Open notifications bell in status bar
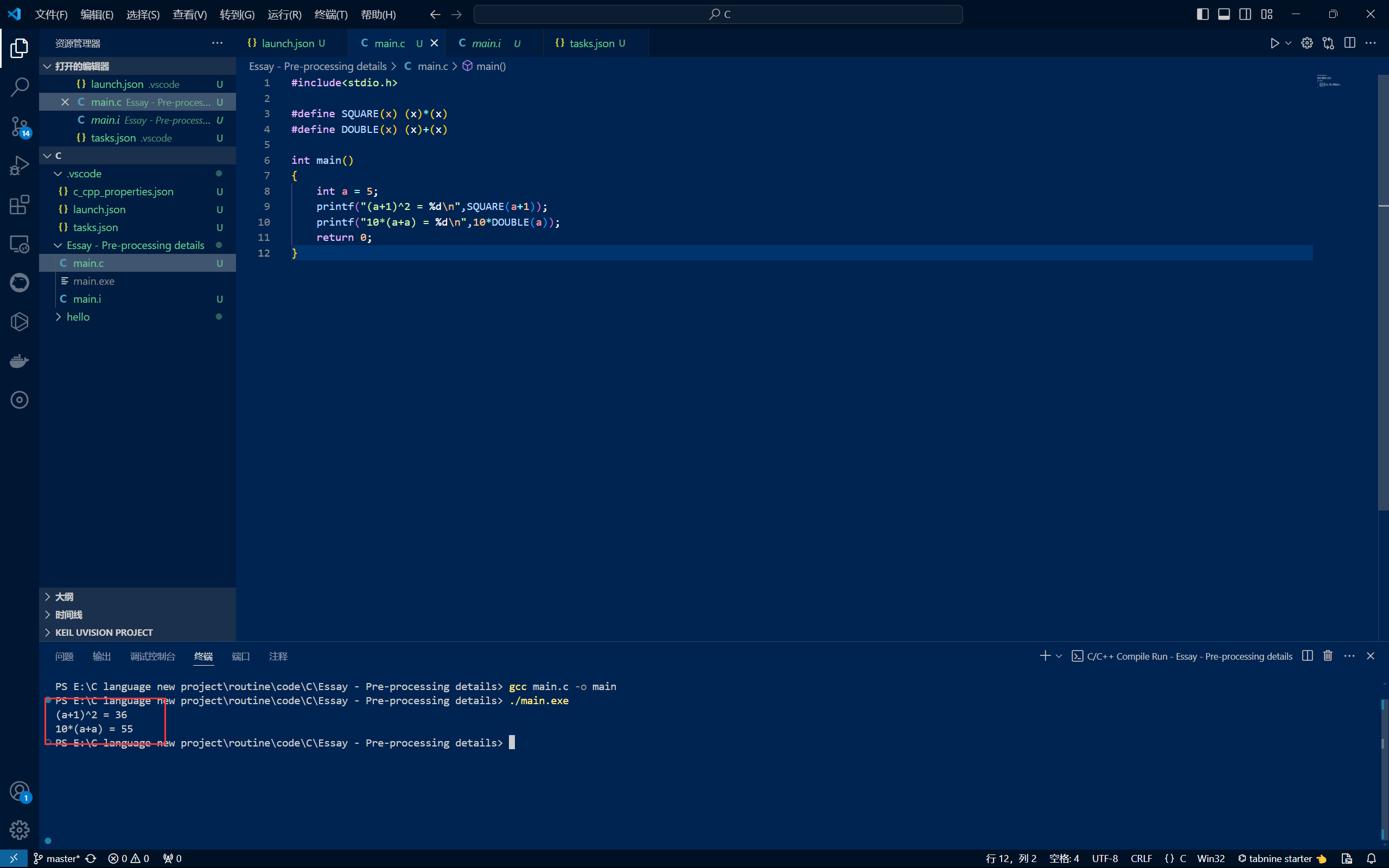Screen dimensions: 1389x868 pos(1371,858)
